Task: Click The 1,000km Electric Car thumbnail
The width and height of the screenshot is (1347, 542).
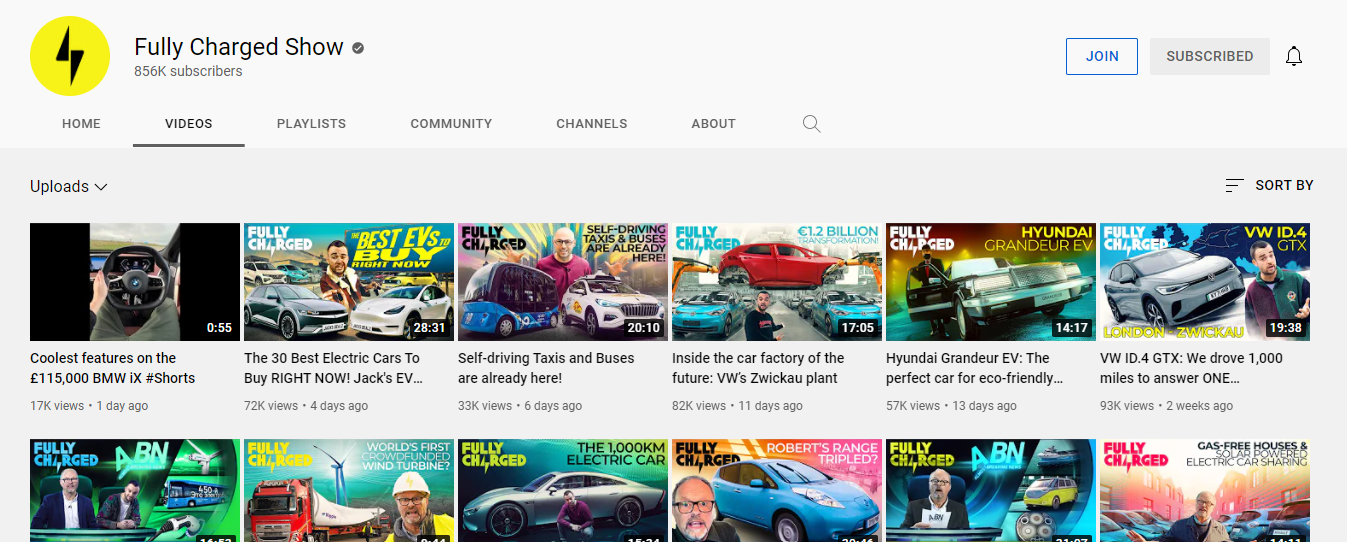Action: tap(563, 491)
